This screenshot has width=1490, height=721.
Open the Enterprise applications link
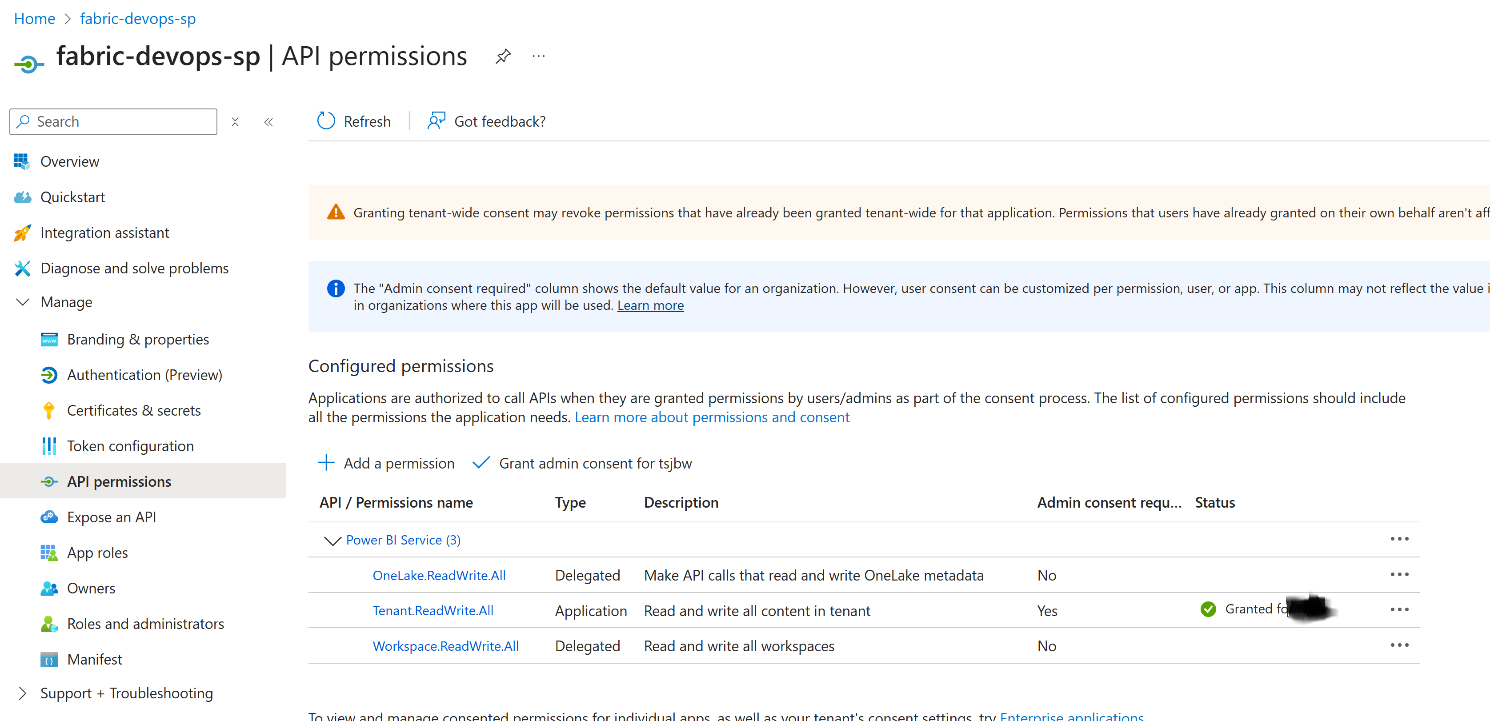(1071, 716)
